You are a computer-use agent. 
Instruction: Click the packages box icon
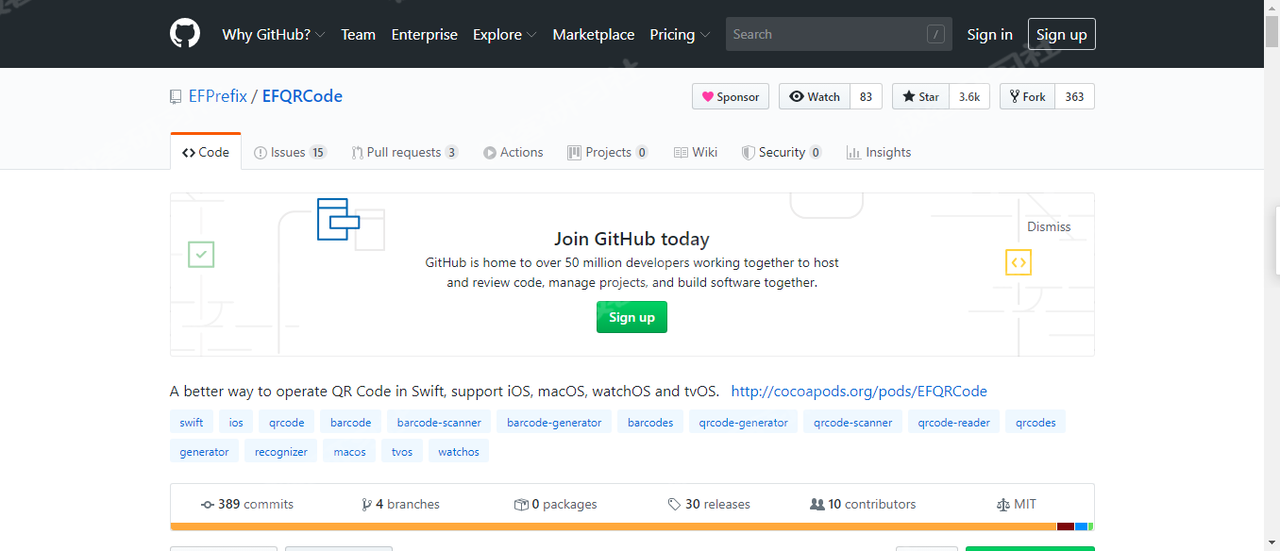[x=520, y=504]
